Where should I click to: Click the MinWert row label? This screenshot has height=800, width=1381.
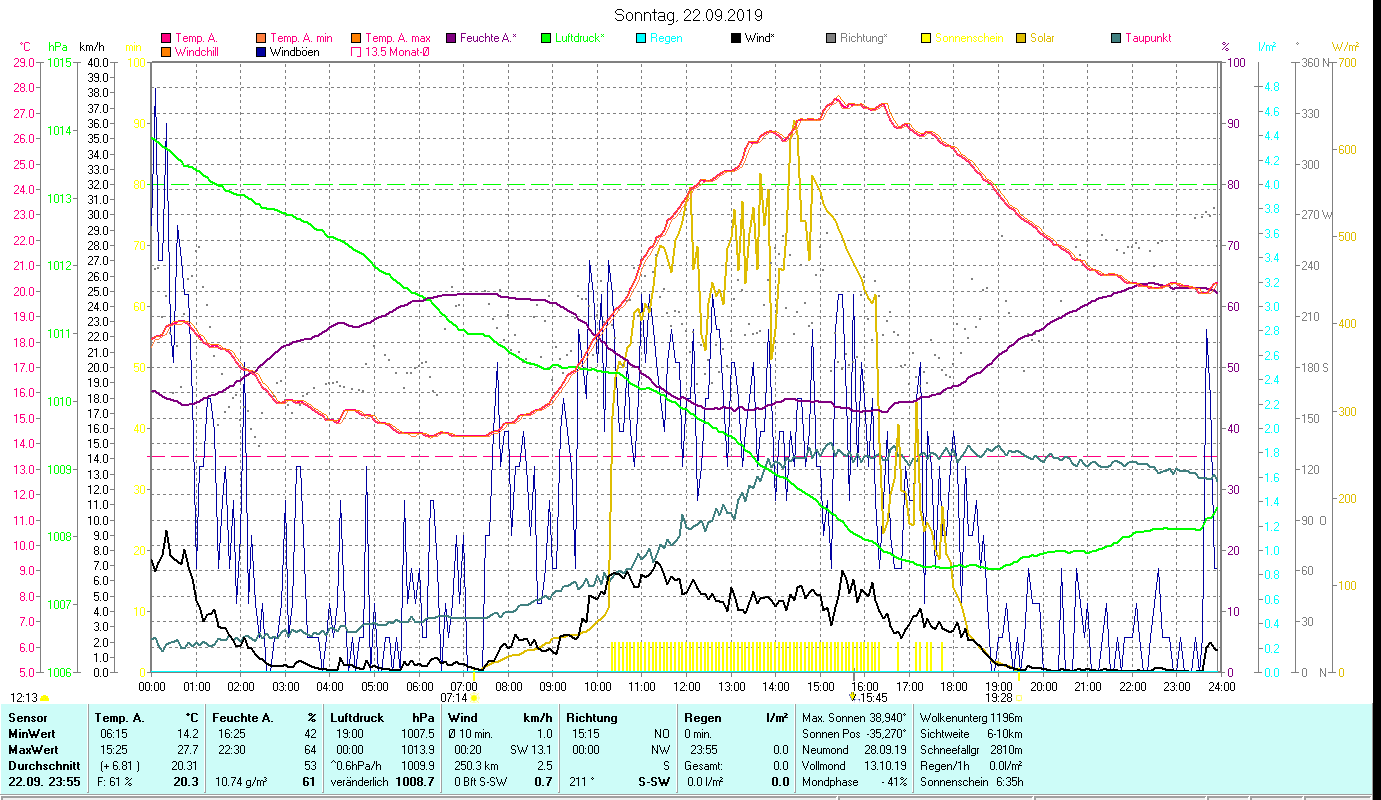[32, 734]
